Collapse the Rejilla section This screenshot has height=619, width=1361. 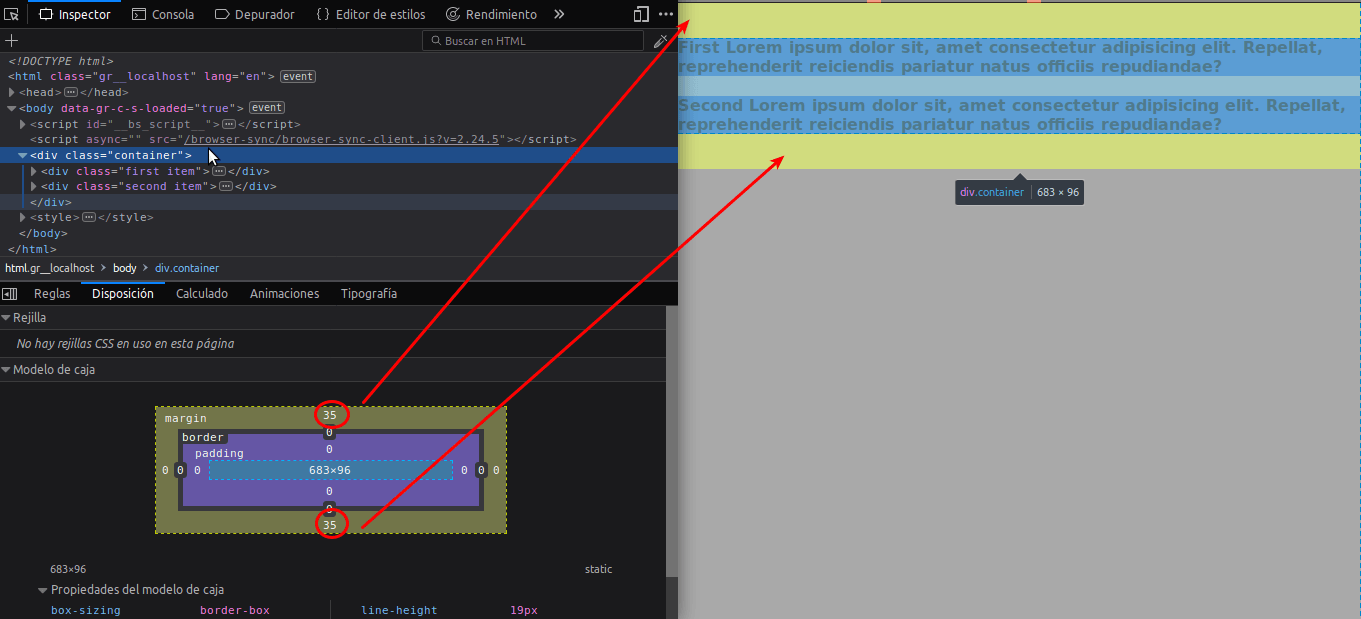(x=6, y=318)
